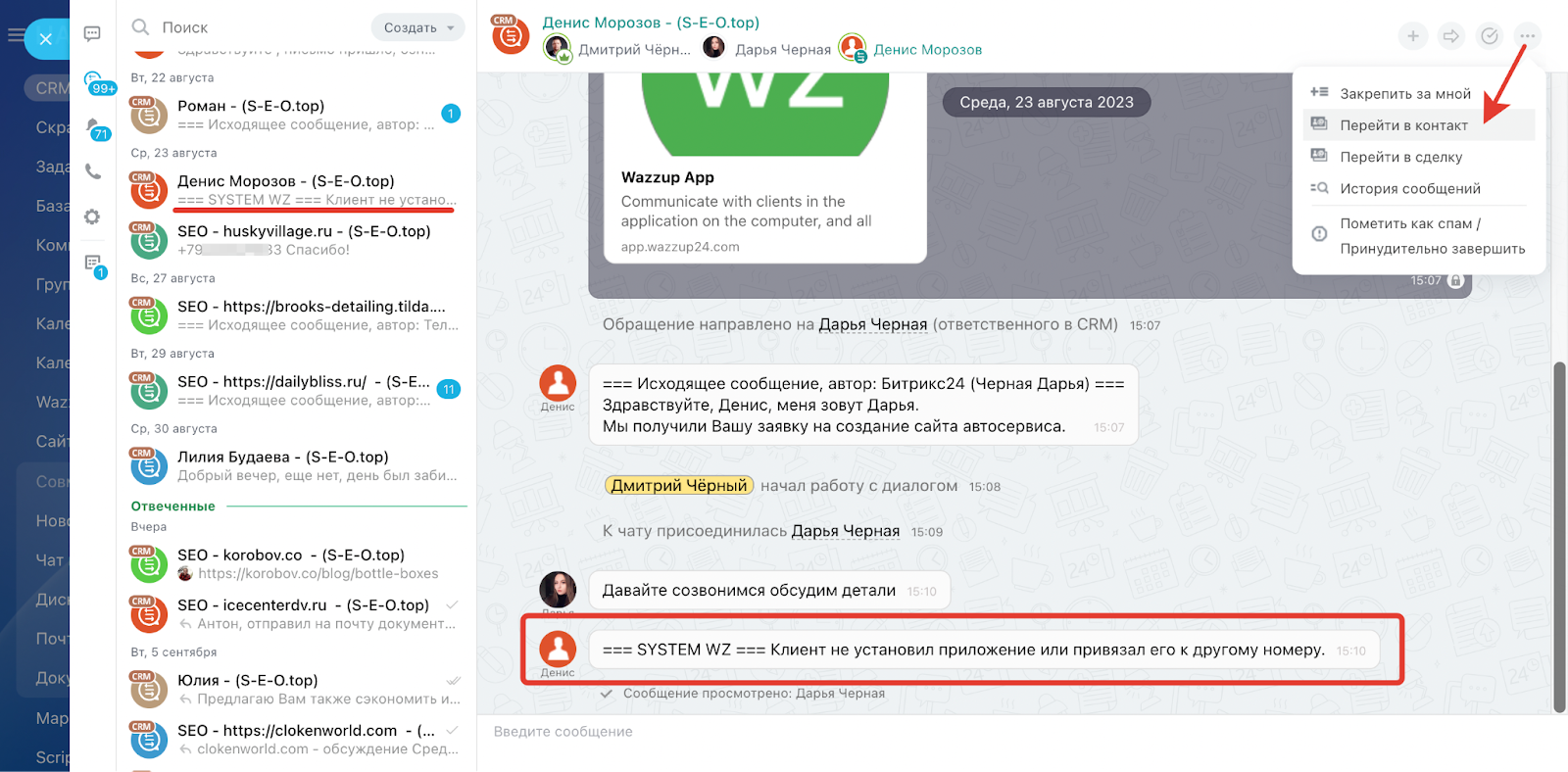Click the app.wazzup24.com link preview
Screen dimensions: 1568x772
pos(680,247)
